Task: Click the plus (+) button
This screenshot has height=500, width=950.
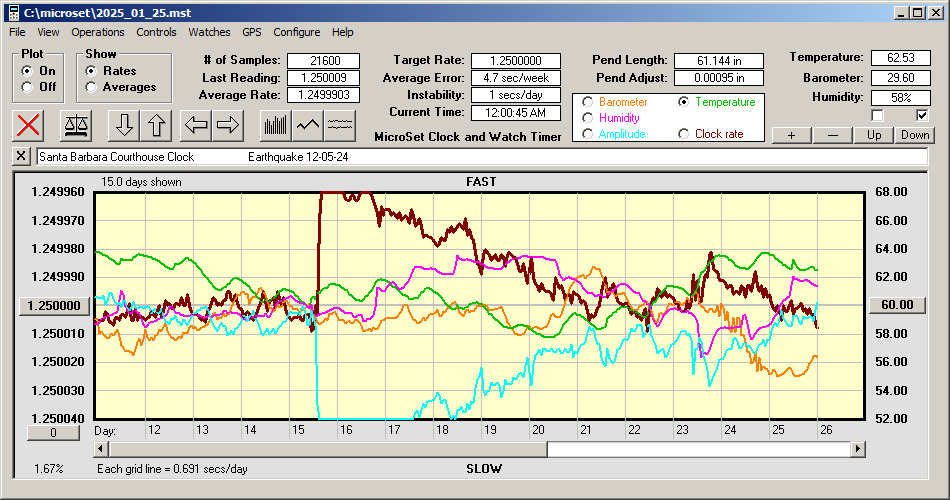Action: (x=791, y=135)
